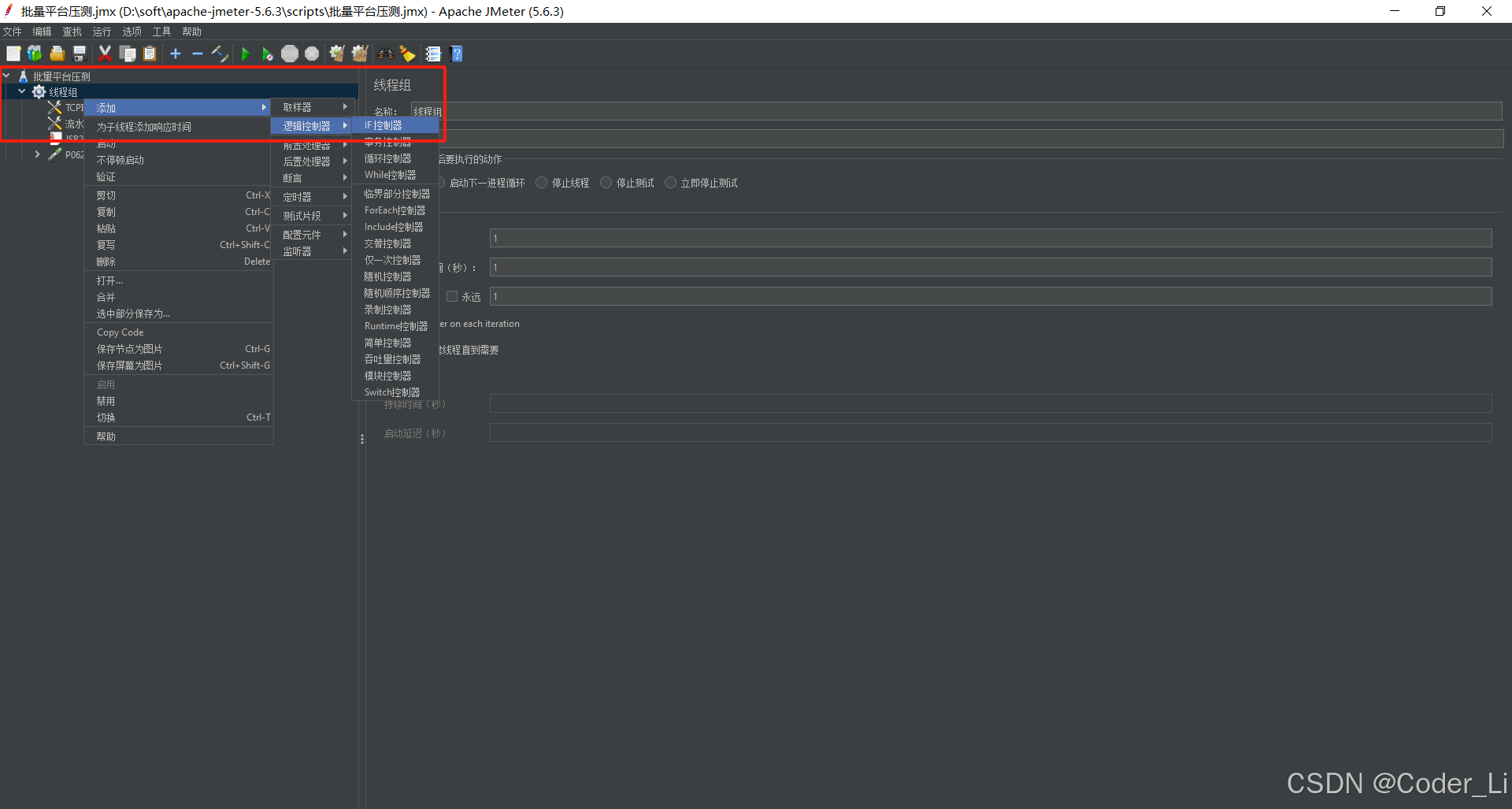Collapse the 线程组 tree node
Screen dimensions: 1512x809
coord(22,91)
